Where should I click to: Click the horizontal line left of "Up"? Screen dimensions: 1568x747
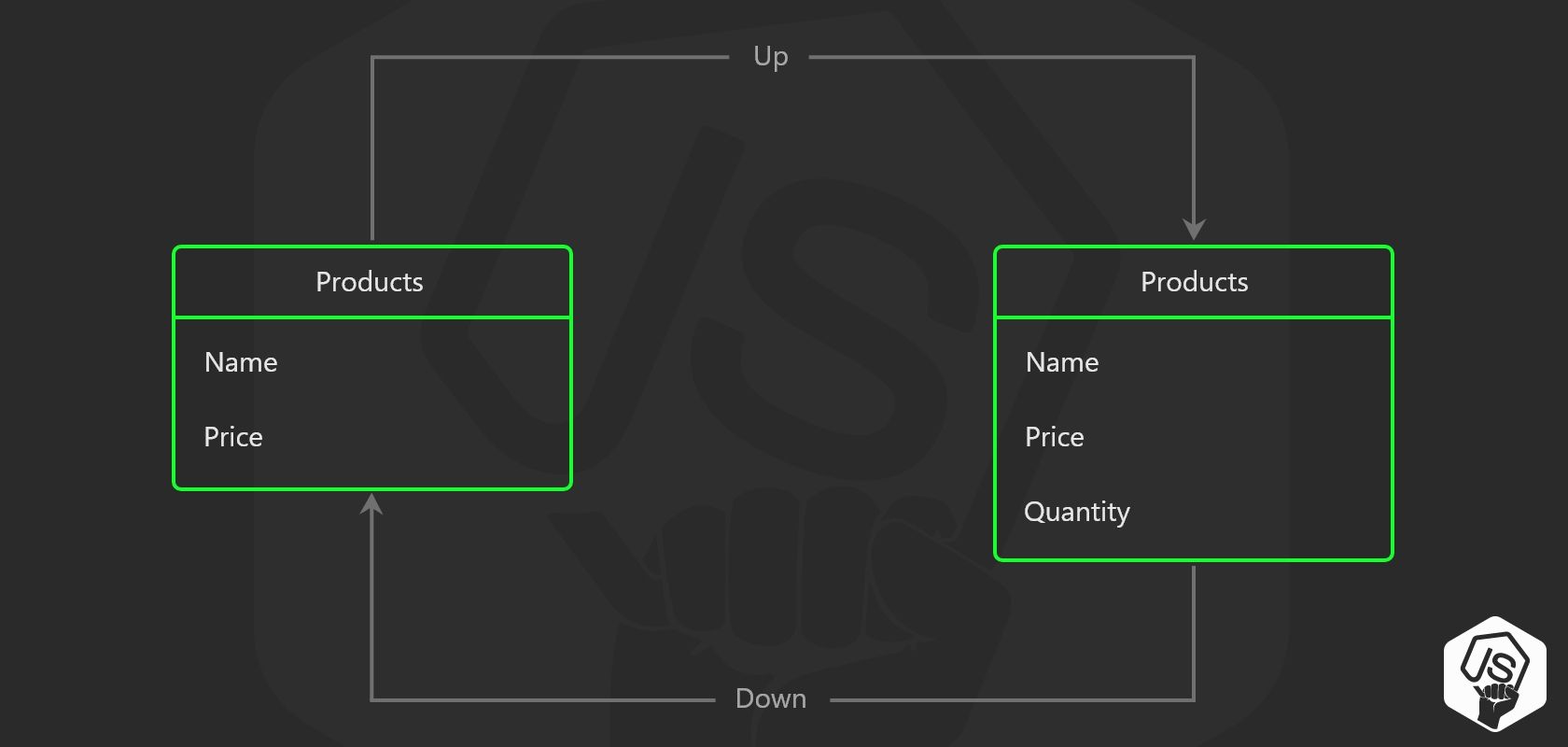(551, 58)
